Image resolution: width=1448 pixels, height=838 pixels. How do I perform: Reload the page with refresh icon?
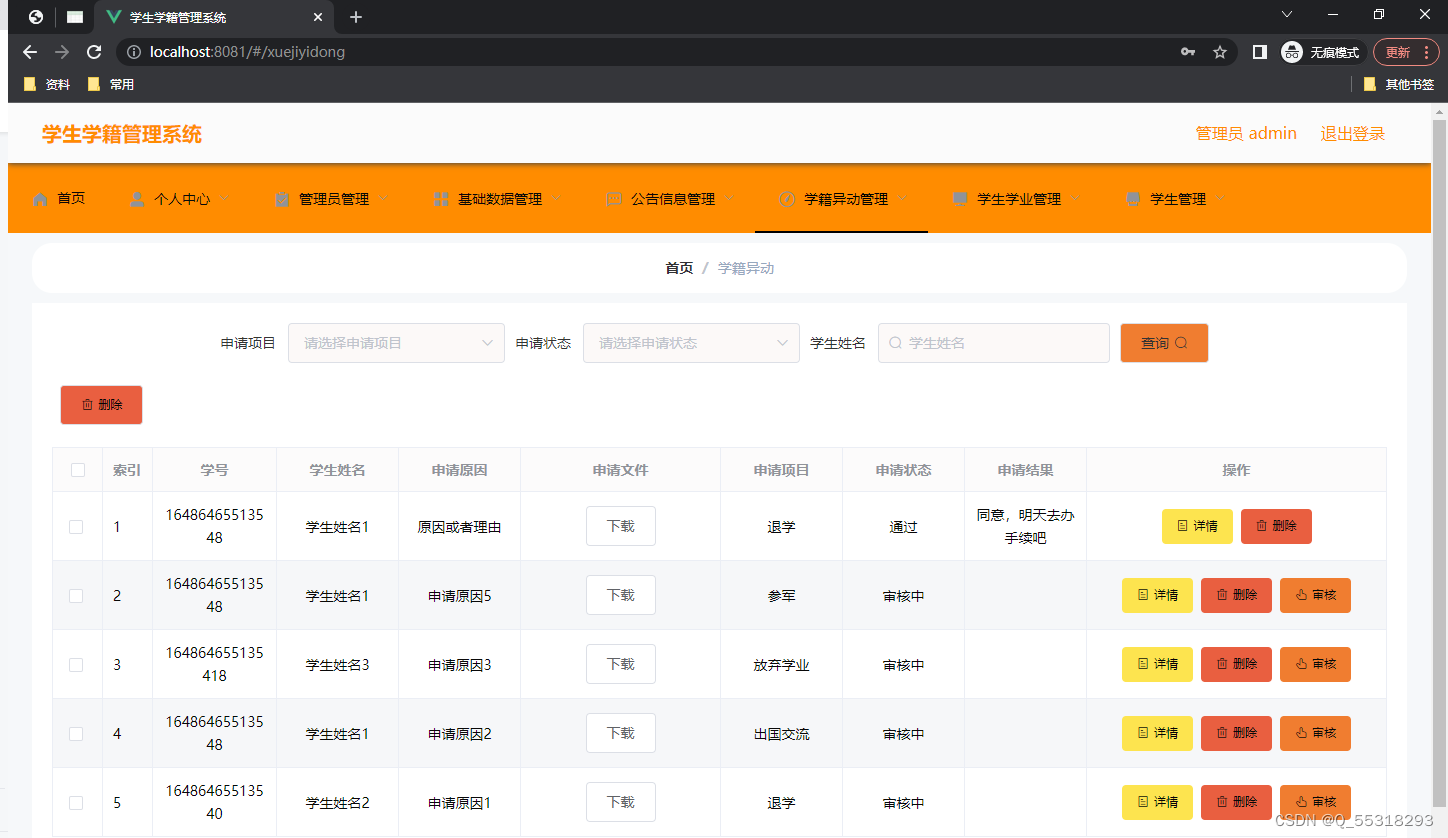tap(94, 52)
